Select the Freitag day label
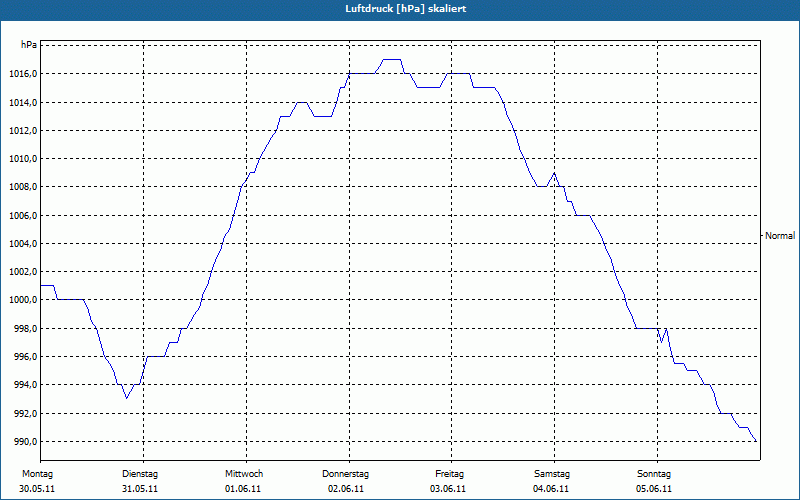Image resolution: width=800 pixels, height=500 pixels. [449, 474]
